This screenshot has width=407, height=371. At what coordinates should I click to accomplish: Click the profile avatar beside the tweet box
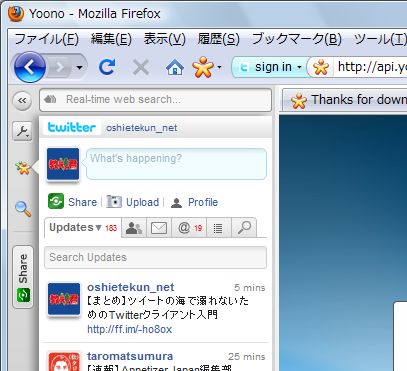(63, 164)
